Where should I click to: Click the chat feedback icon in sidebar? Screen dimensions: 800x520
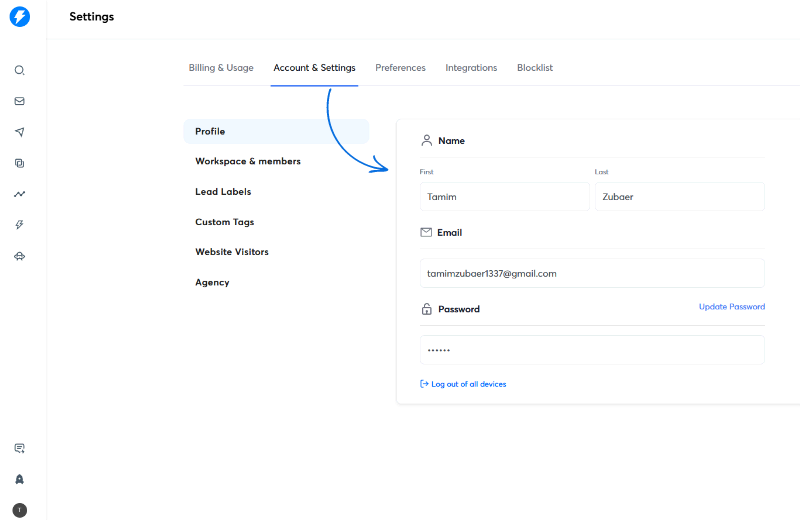pos(19,448)
